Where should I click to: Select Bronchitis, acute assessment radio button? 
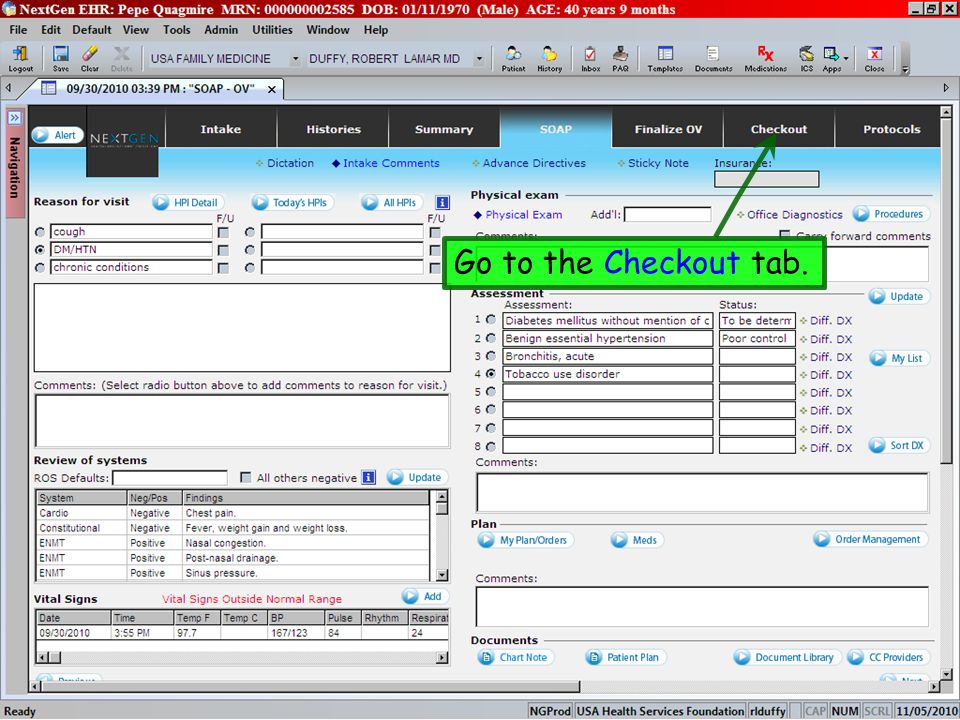pos(491,356)
